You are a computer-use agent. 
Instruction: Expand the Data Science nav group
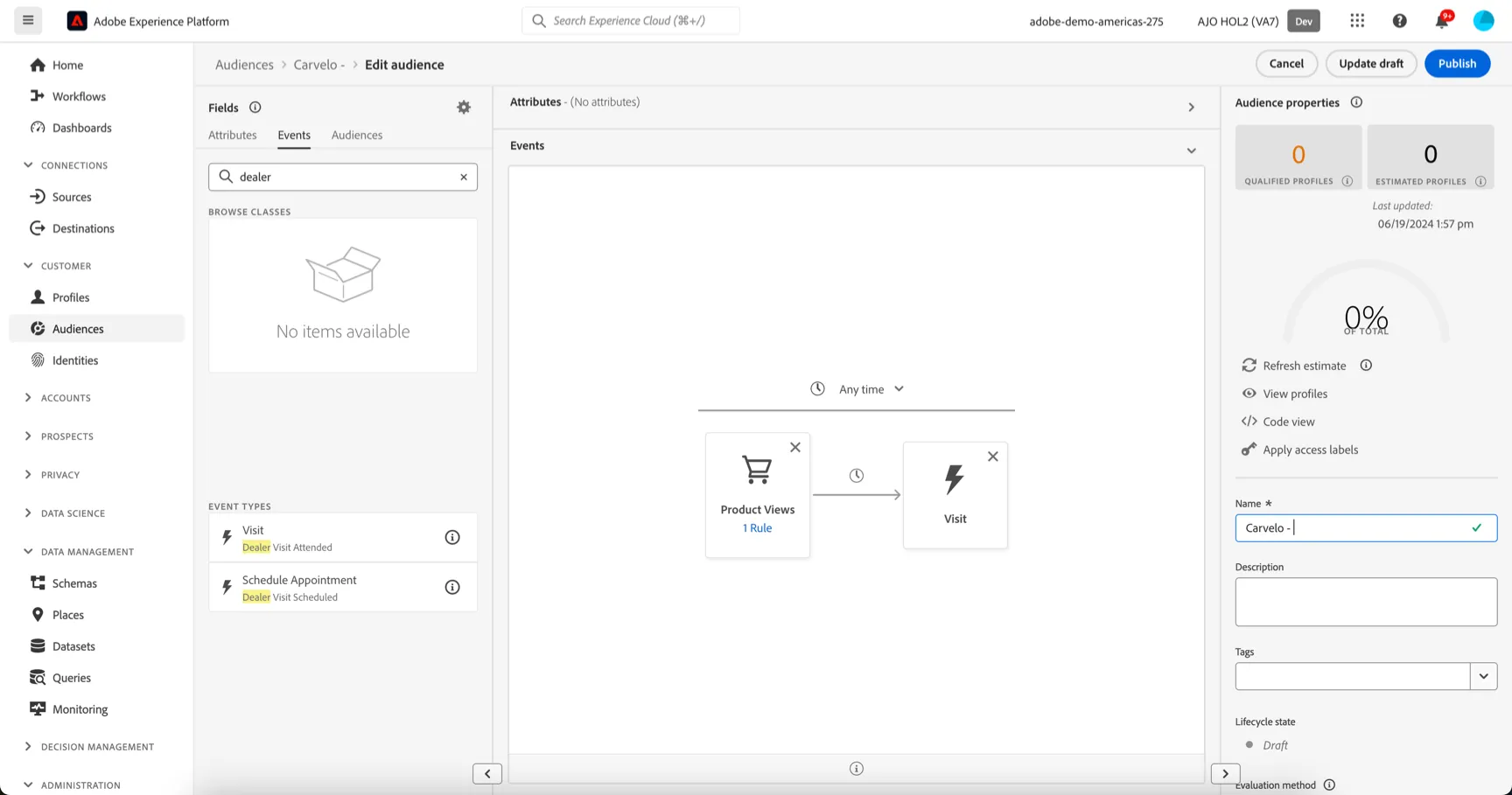[28, 513]
